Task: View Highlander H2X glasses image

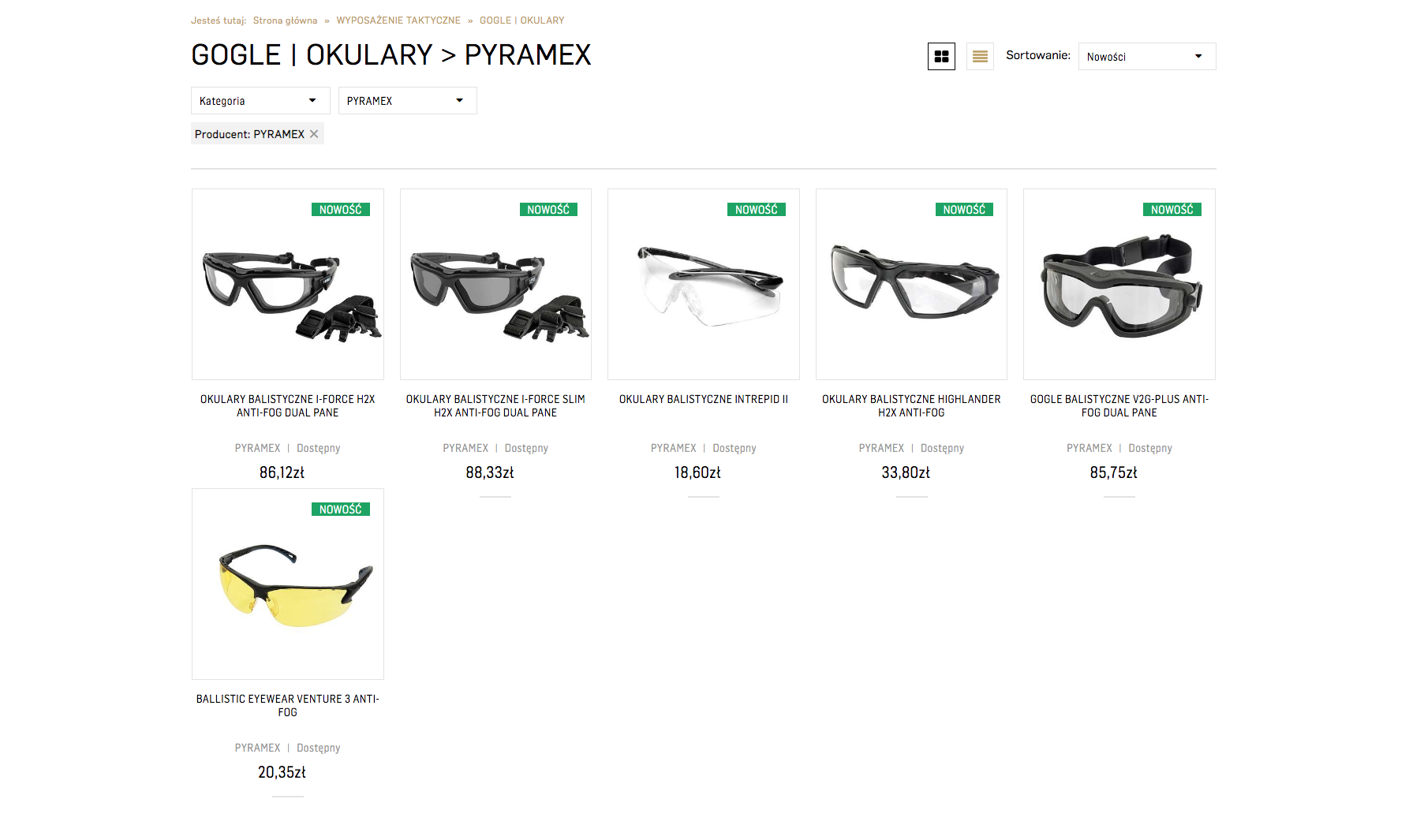Action: pyautogui.click(x=911, y=284)
